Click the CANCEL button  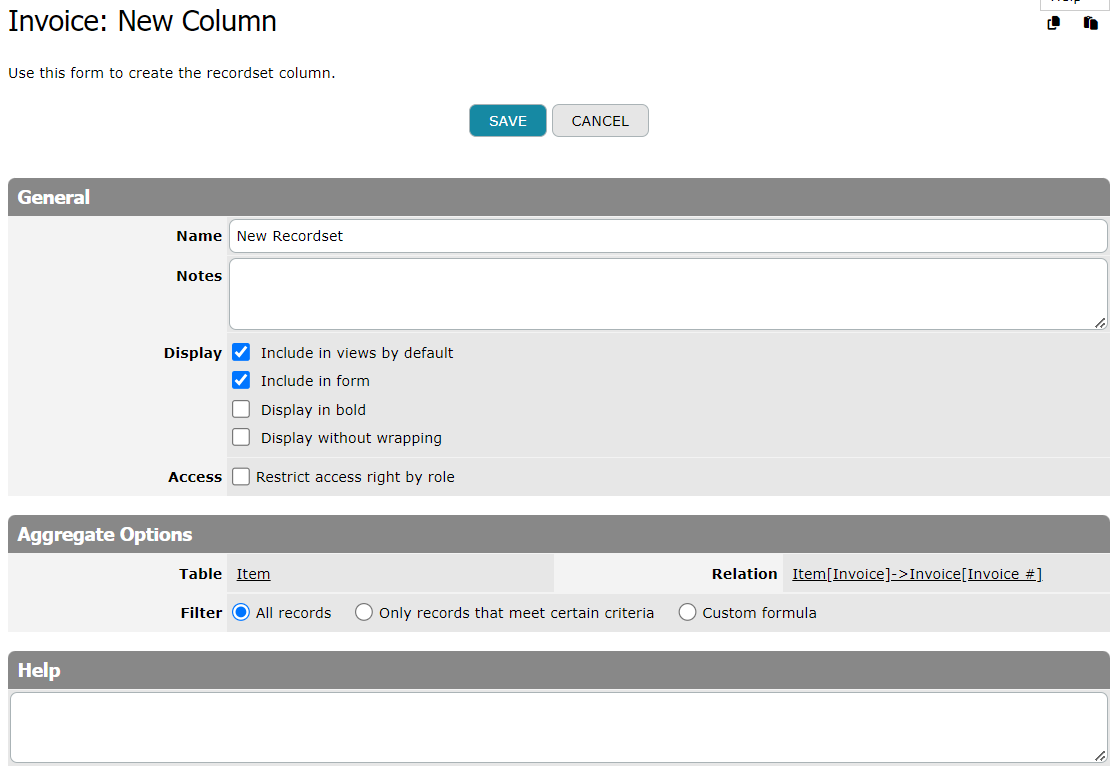[600, 120]
